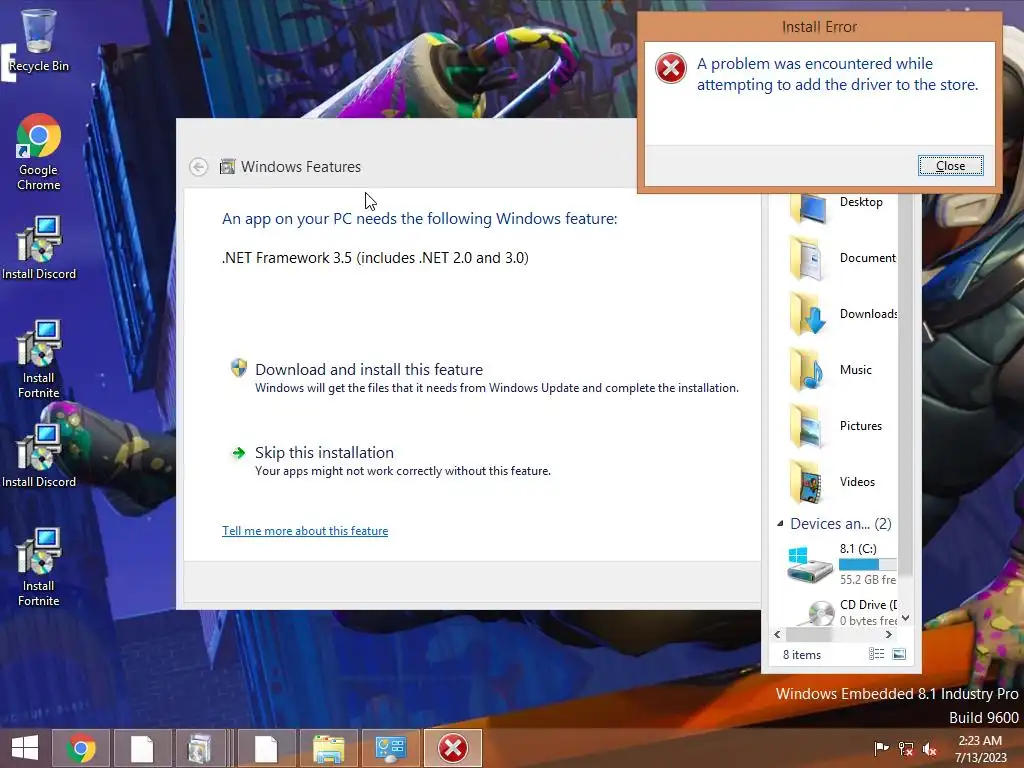Switch Explorer to details view

876,654
